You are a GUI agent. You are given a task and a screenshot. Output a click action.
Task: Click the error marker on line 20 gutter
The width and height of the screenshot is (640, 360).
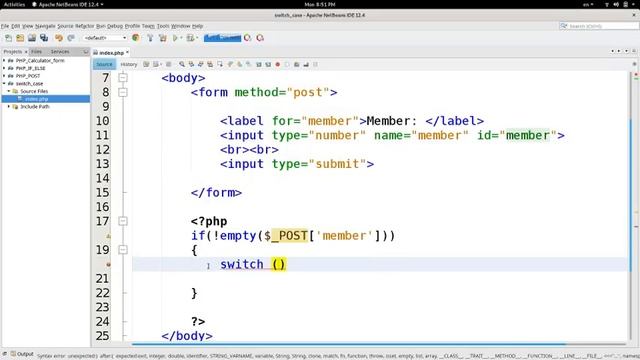coord(108,264)
